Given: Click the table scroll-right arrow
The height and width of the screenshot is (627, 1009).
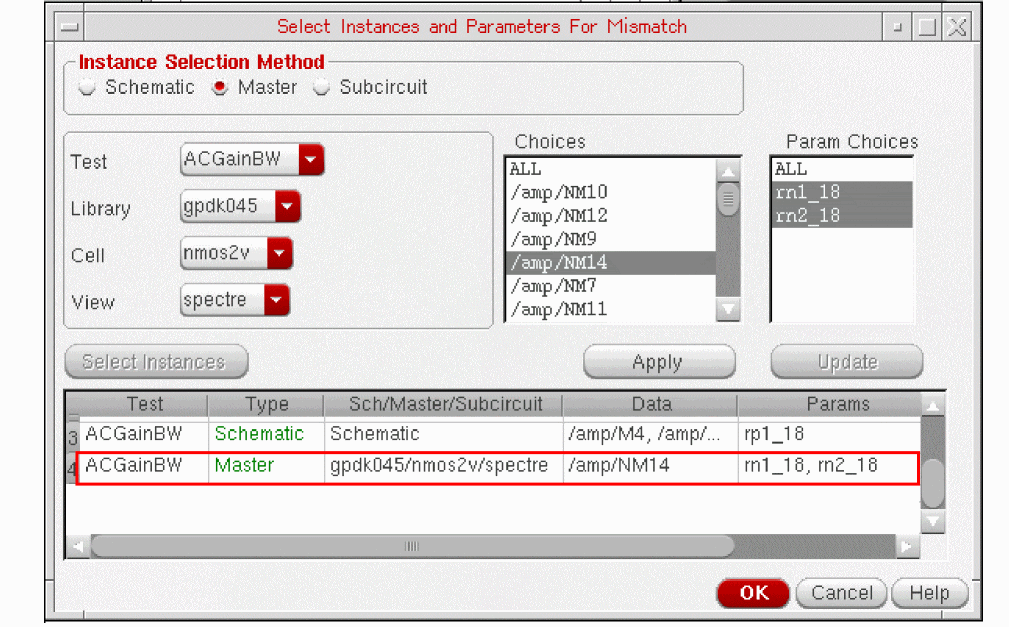Looking at the screenshot, I should 907,547.
